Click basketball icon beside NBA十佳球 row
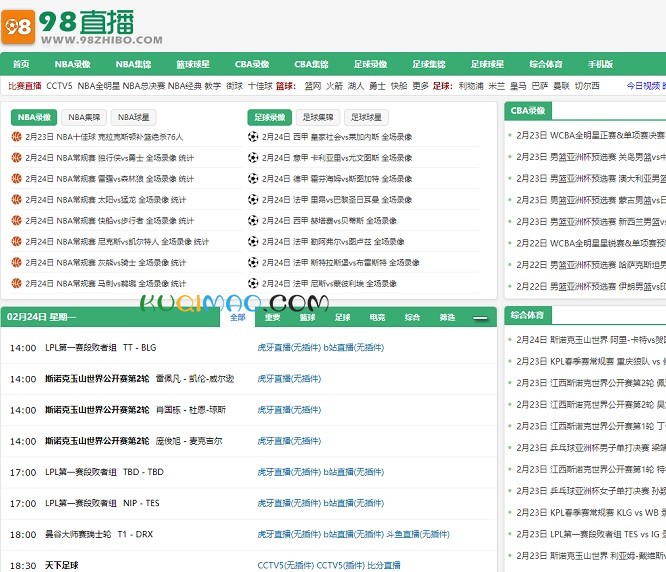Screen dimensions: 666x572 pyautogui.click(x=16, y=137)
